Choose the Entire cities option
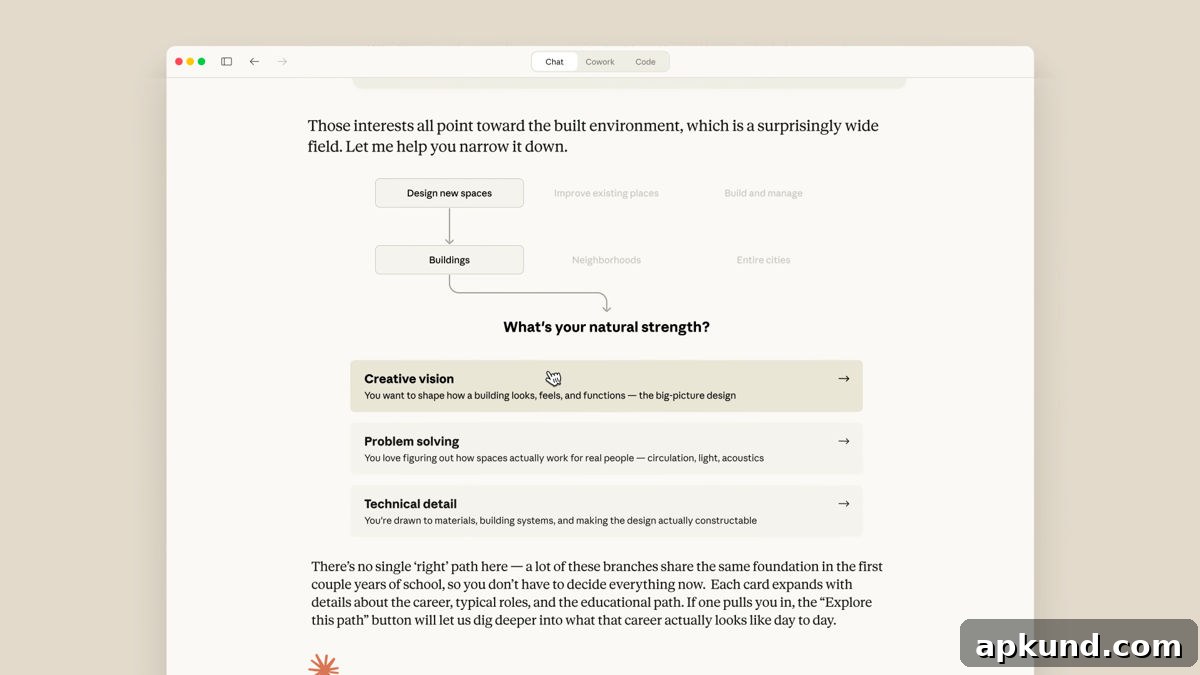Image resolution: width=1200 pixels, height=675 pixels. click(x=763, y=260)
